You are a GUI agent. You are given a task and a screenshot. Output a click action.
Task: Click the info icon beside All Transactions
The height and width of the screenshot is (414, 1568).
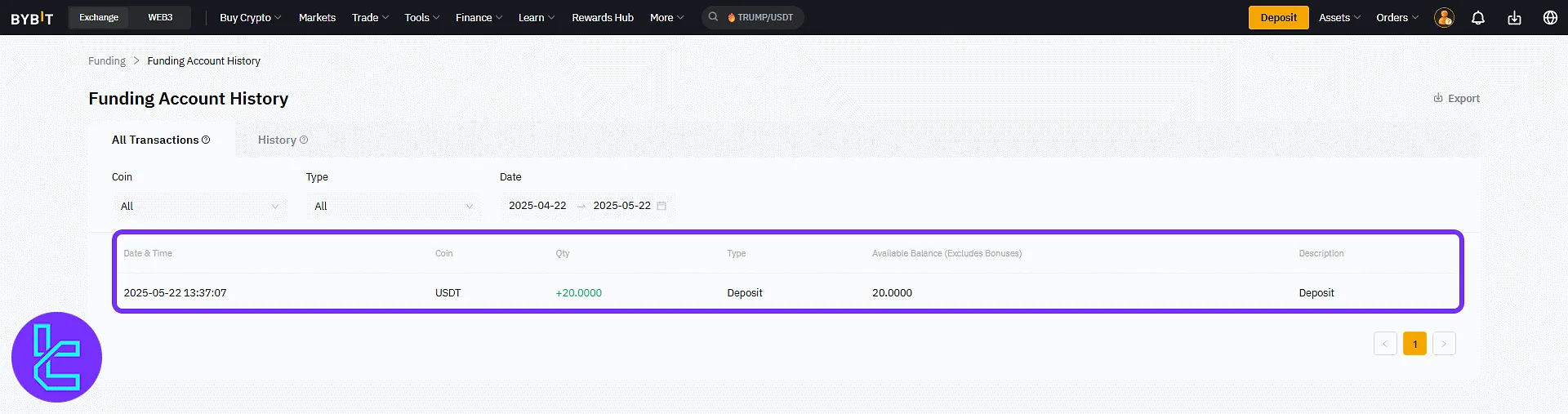(206, 140)
